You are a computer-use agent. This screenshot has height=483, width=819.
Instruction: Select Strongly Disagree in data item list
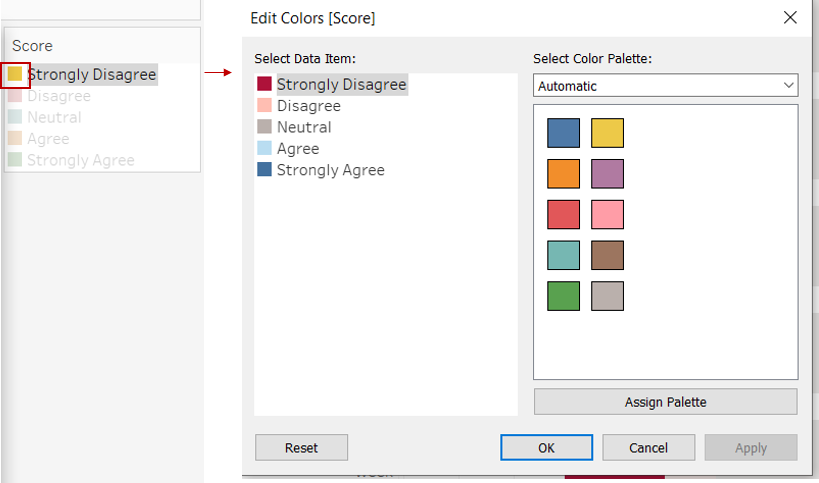click(341, 84)
